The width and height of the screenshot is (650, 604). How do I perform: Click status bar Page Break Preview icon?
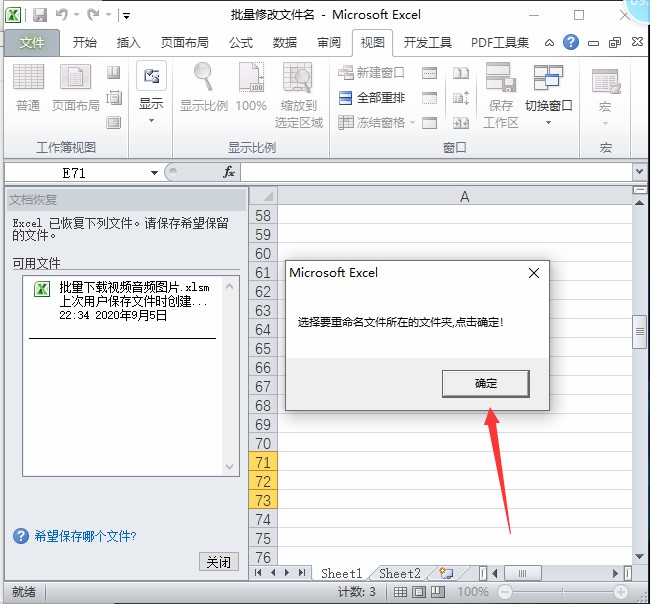click(x=438, y=592)
